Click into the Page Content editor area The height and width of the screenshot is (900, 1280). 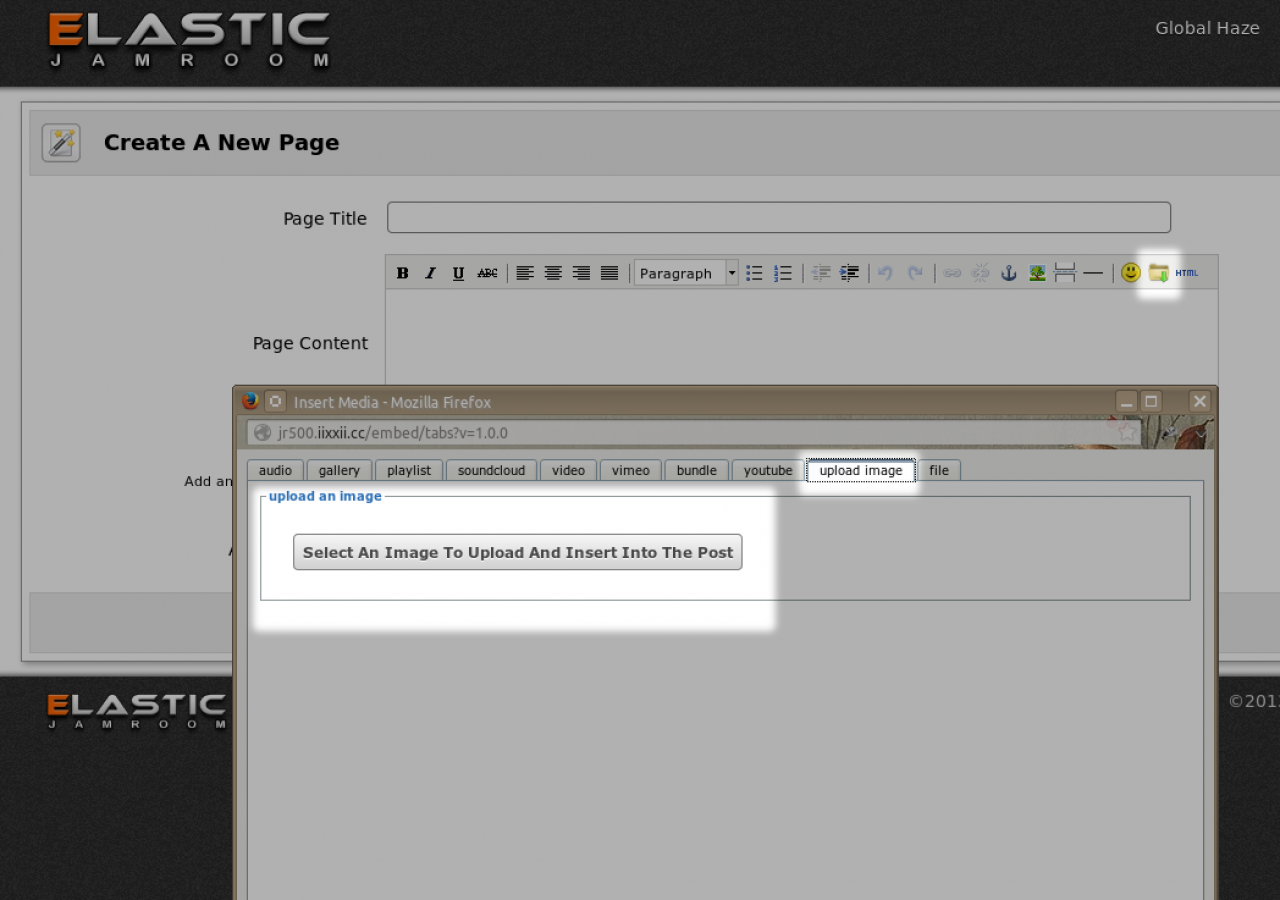(x=802, y=337)
